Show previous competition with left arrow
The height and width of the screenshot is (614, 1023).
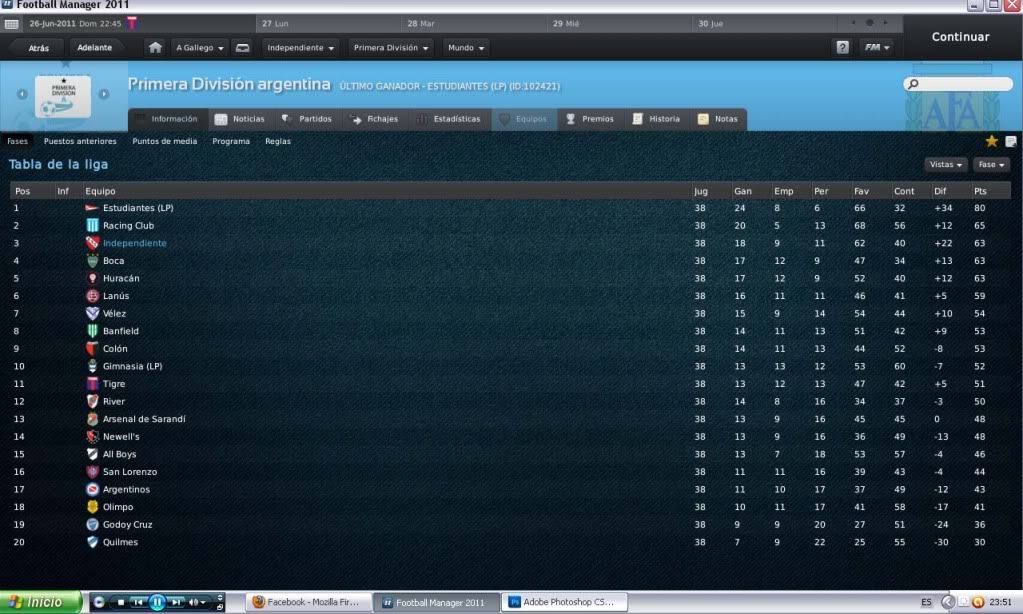point(22,94)
